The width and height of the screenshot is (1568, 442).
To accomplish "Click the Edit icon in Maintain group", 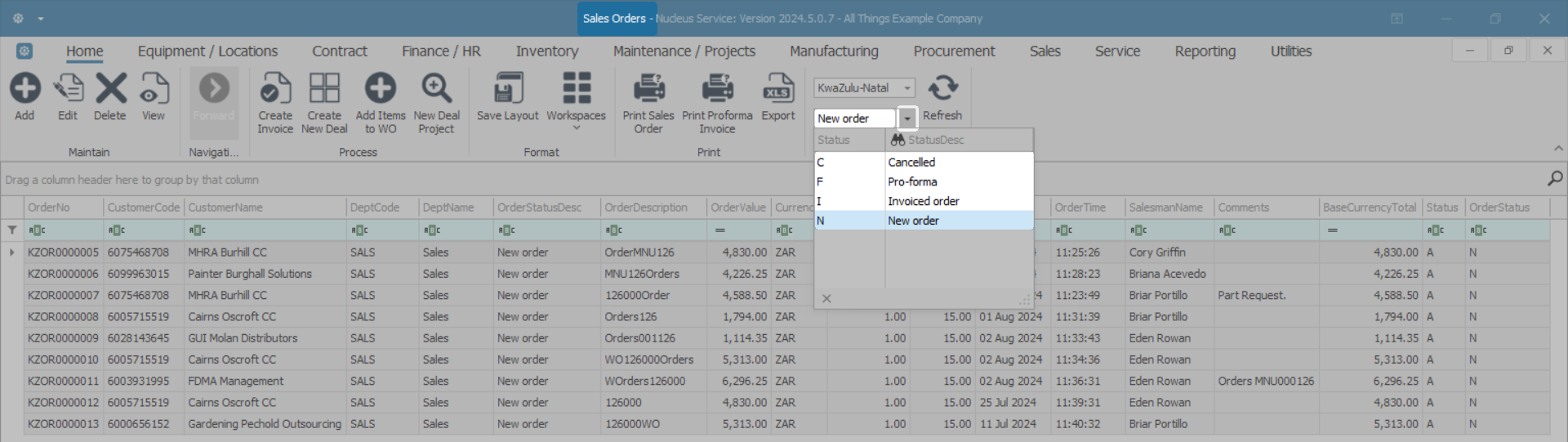I will (x=68, y=88).
